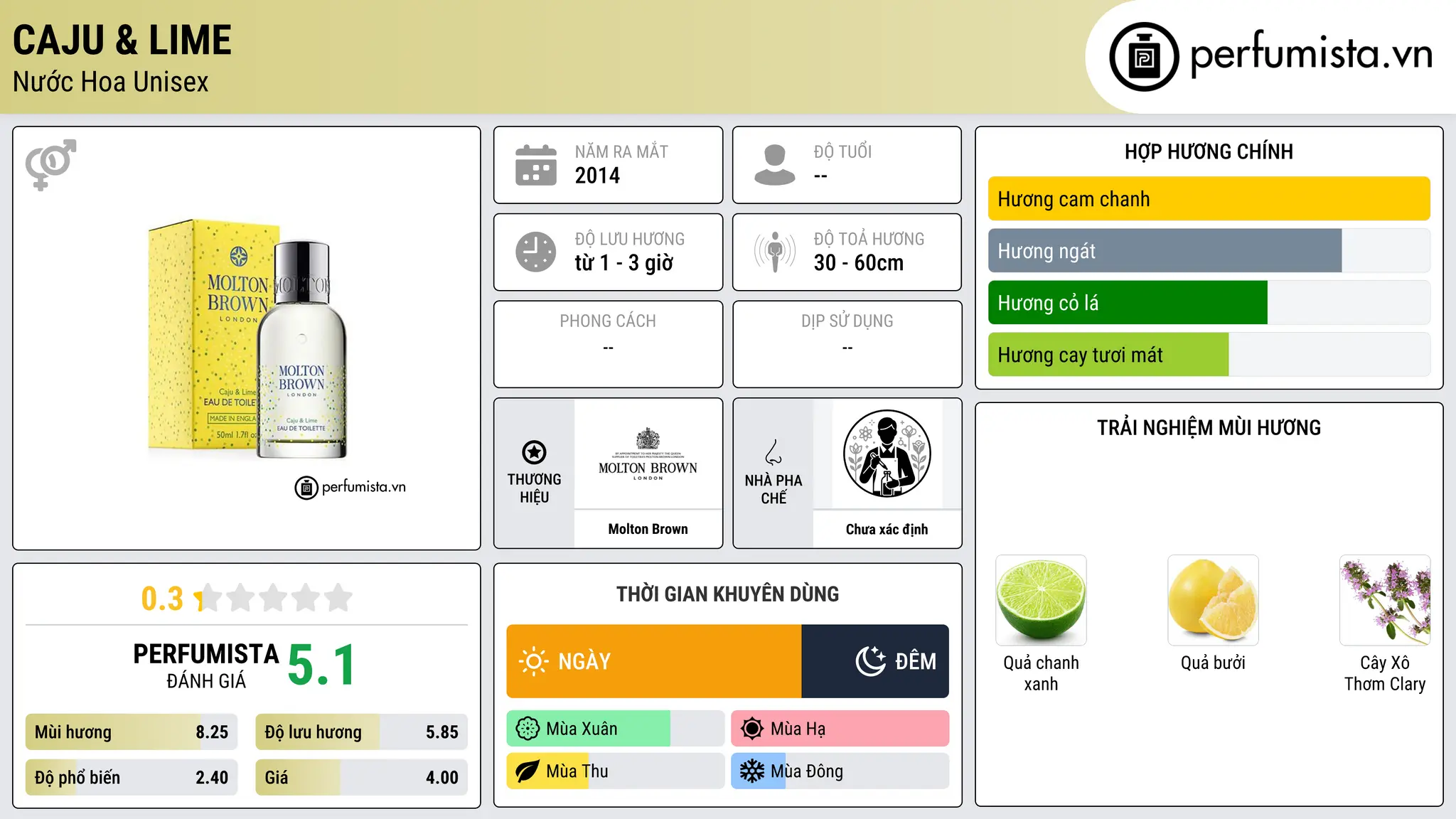Click the rating stars row
Screen dimensions: 1456x819
[274, 598]
